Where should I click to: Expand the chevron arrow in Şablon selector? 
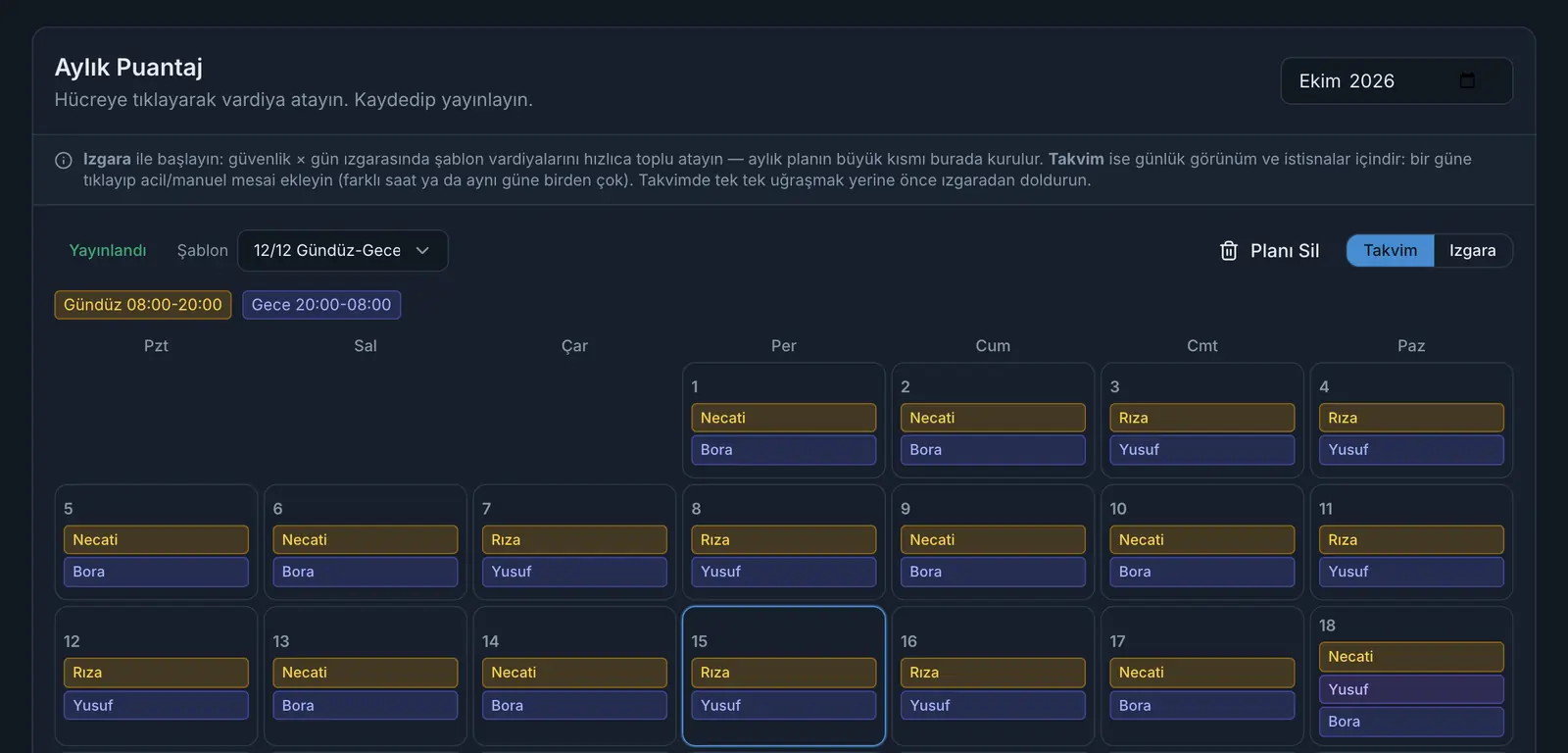(422, 250)
